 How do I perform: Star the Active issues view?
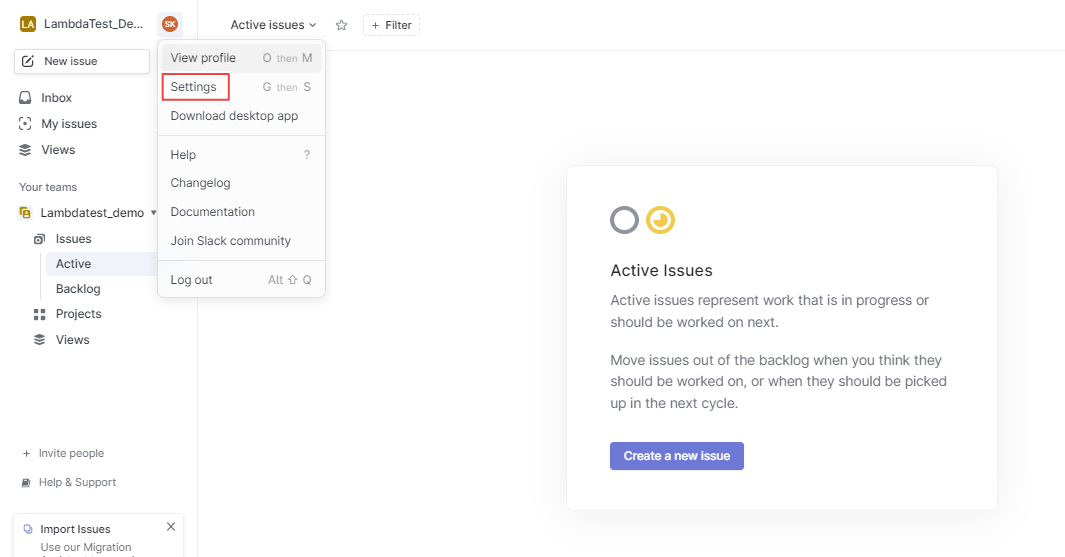click(341, 25)
